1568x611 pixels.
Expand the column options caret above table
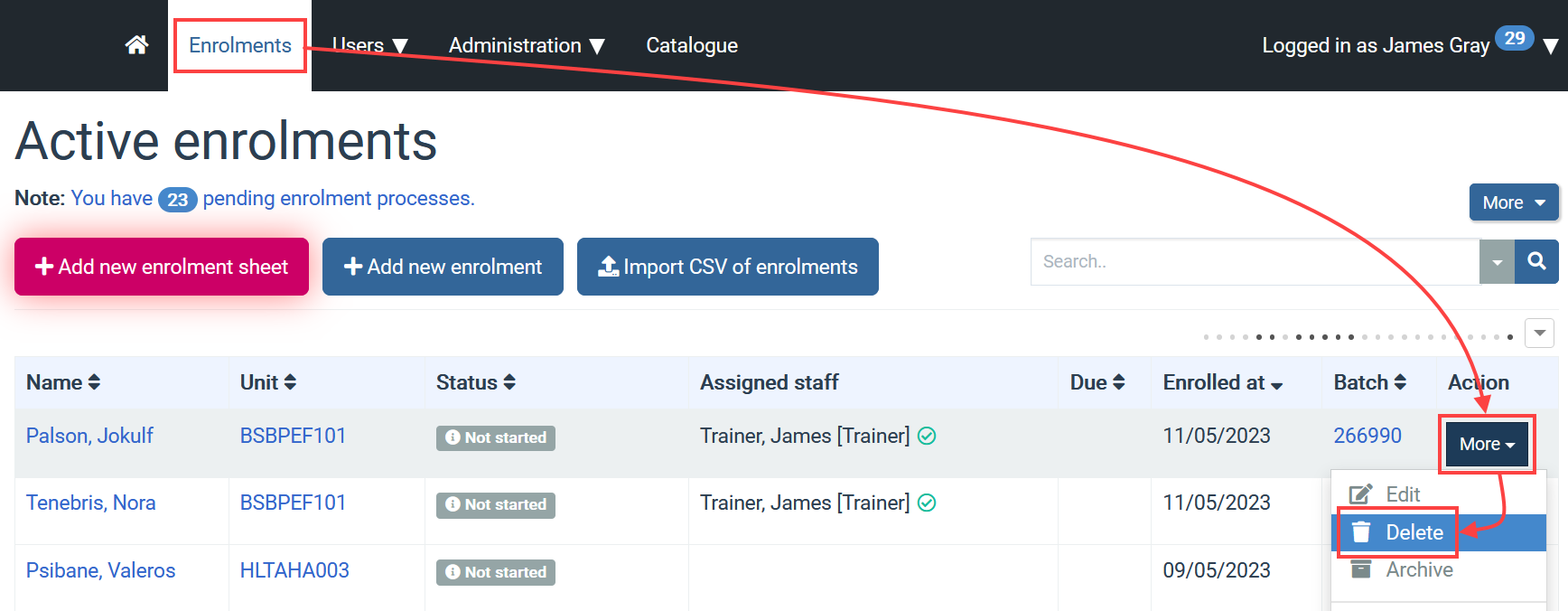[x=1539, y=333]
